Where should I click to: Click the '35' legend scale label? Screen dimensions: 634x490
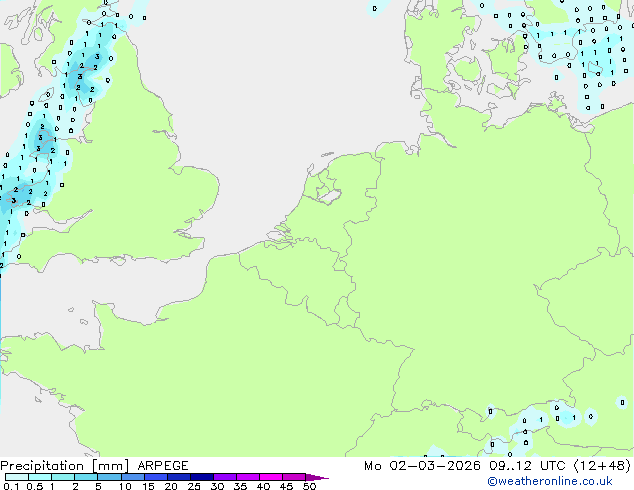coord(240,486)
